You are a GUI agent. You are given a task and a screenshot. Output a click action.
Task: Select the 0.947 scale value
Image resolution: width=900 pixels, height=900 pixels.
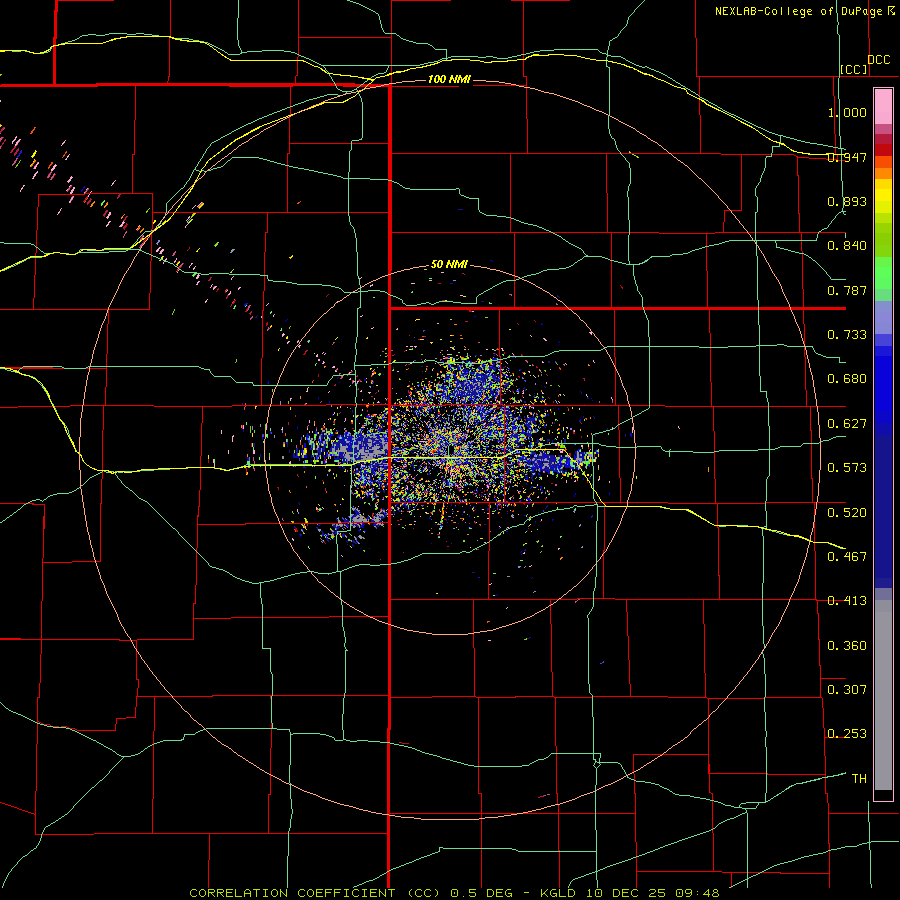847,157
